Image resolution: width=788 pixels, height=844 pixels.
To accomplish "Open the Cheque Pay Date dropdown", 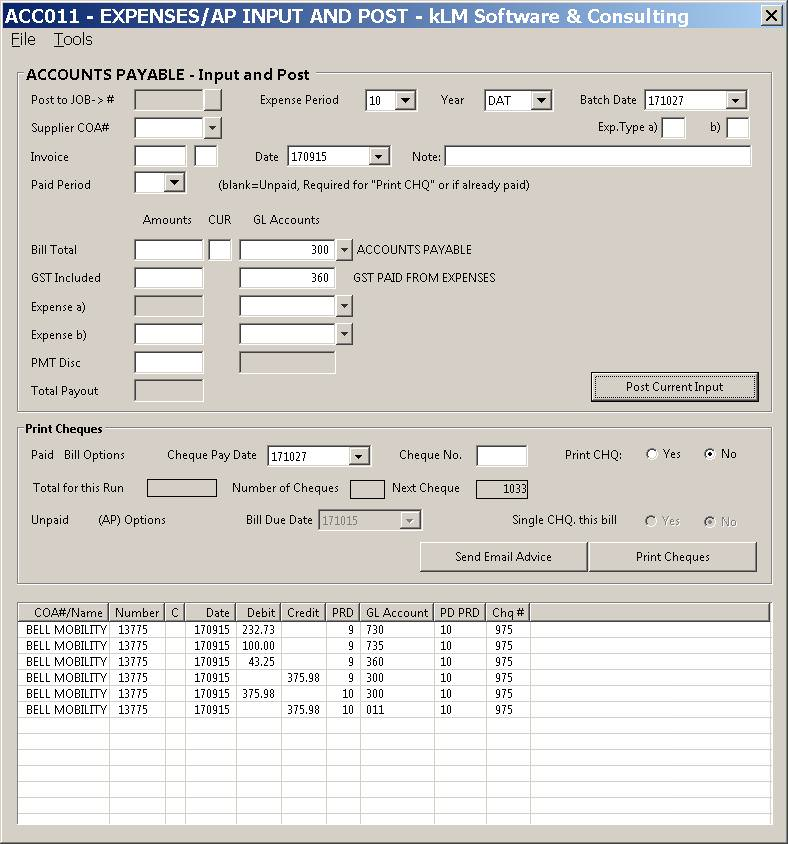I will (358, 456).
